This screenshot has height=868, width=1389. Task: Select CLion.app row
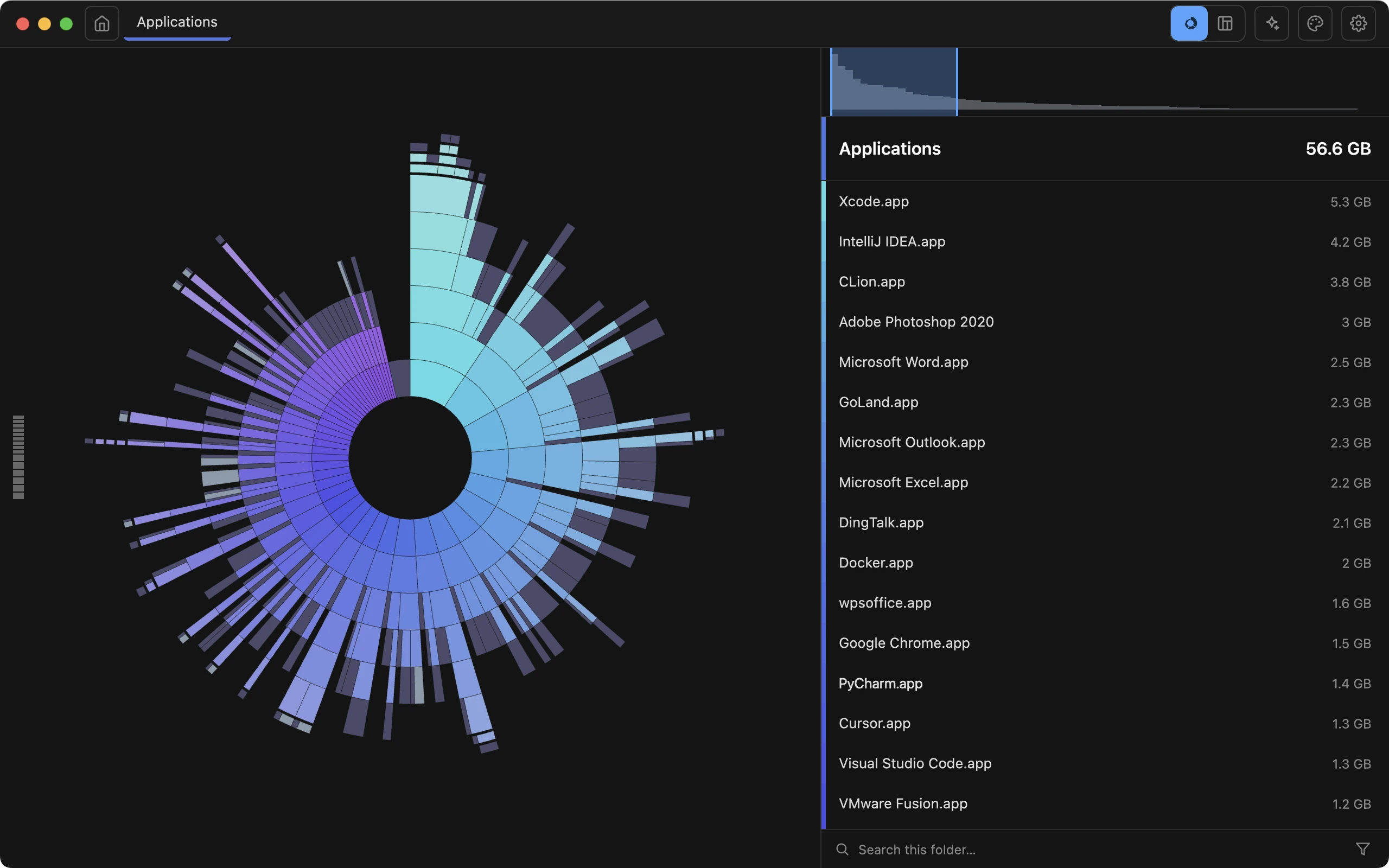click(x=1104, y=282)
